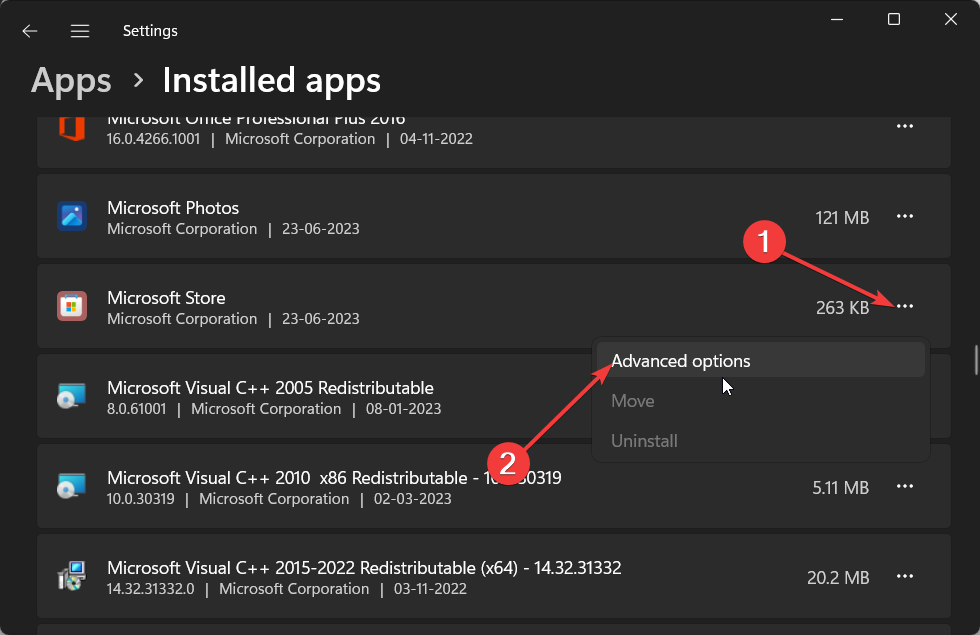Click the Microsoft Office Professional Plus icon
Image resolution: width=980 pixels, height=635 pixels.
[x=72, y=128]
